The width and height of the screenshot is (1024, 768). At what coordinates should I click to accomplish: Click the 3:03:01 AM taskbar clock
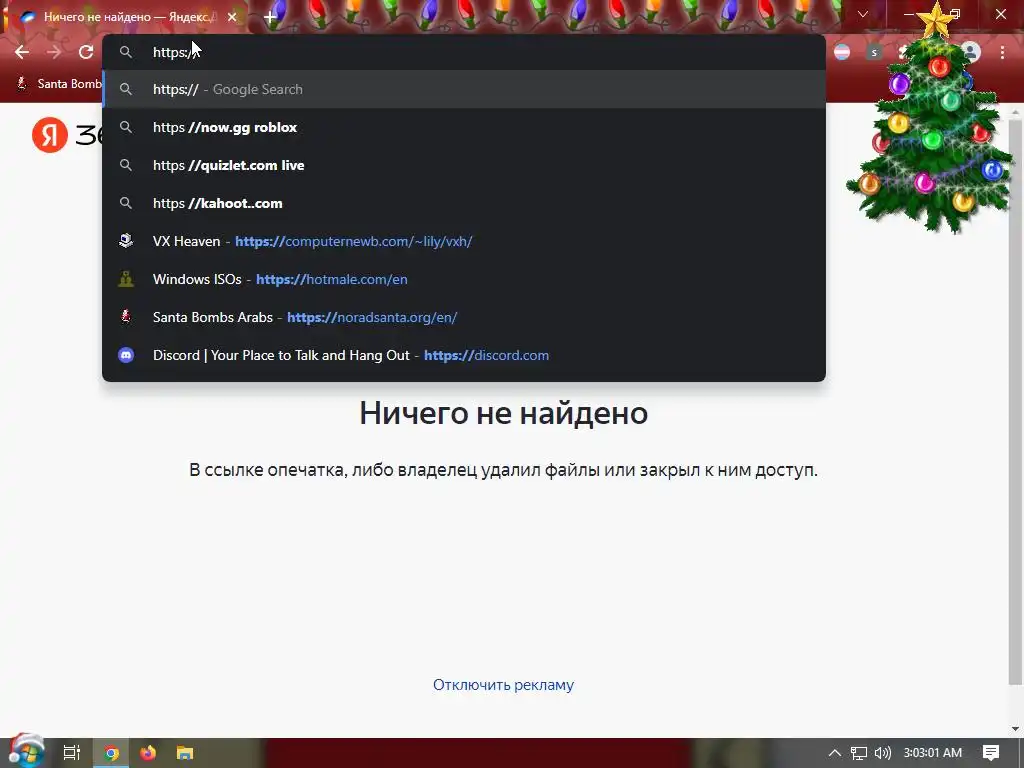click(933, 753)
